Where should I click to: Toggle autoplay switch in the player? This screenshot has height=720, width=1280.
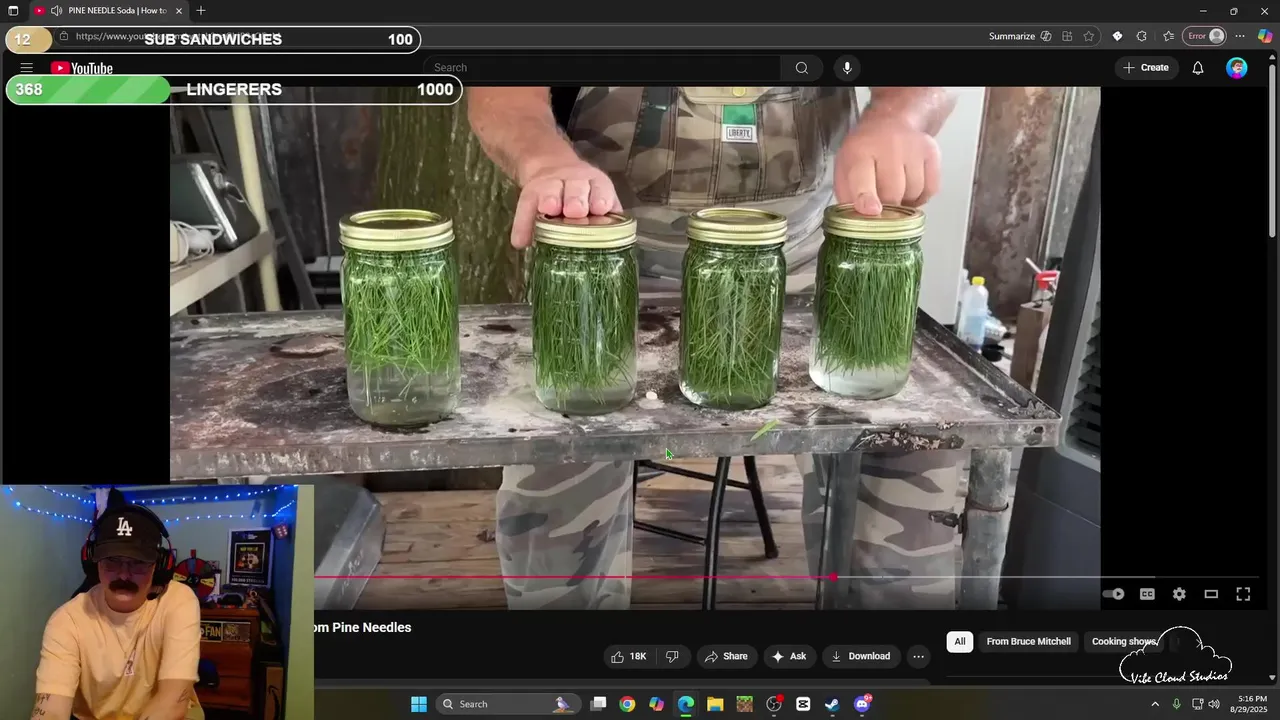(x=1114, y=594)
